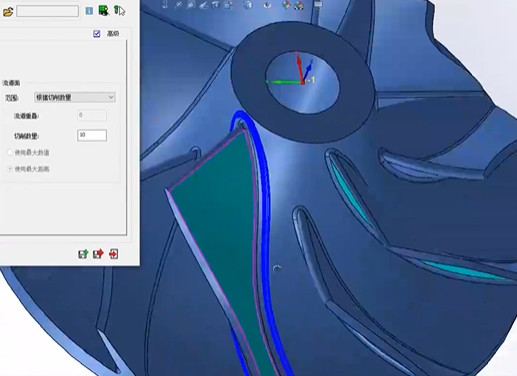Click the first icon in the viewport view toolbar

(x=165, y=5)
